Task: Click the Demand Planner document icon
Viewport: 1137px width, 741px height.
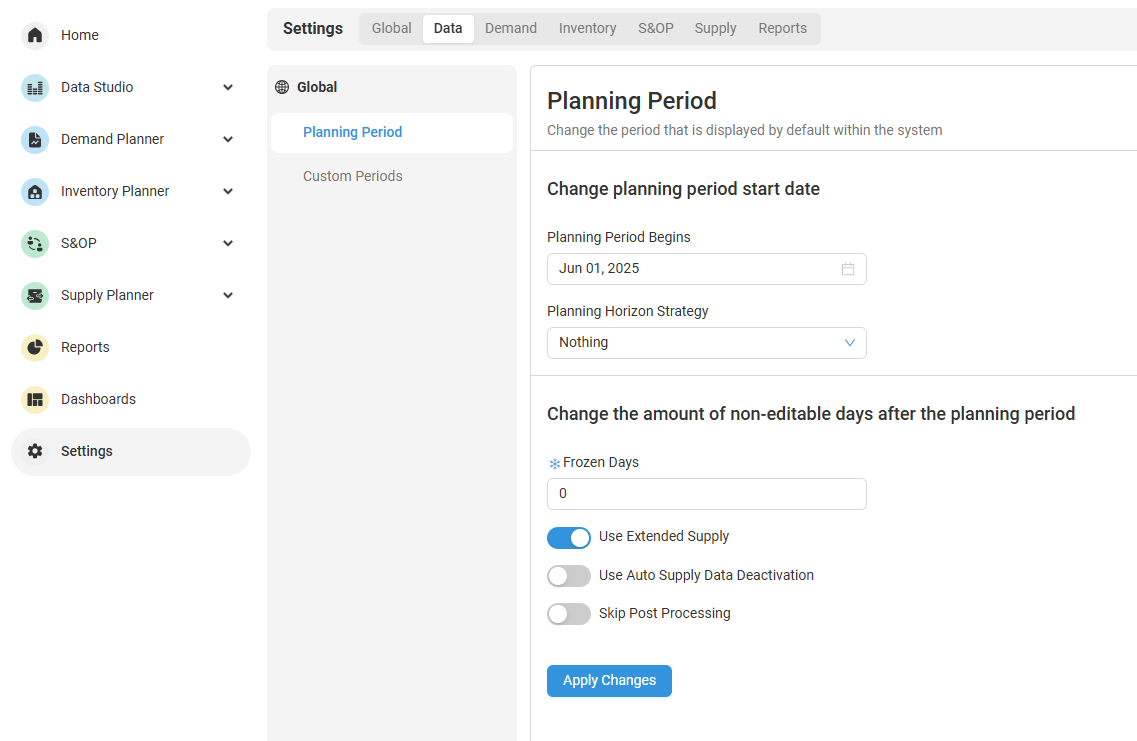Action: point(35,139)
